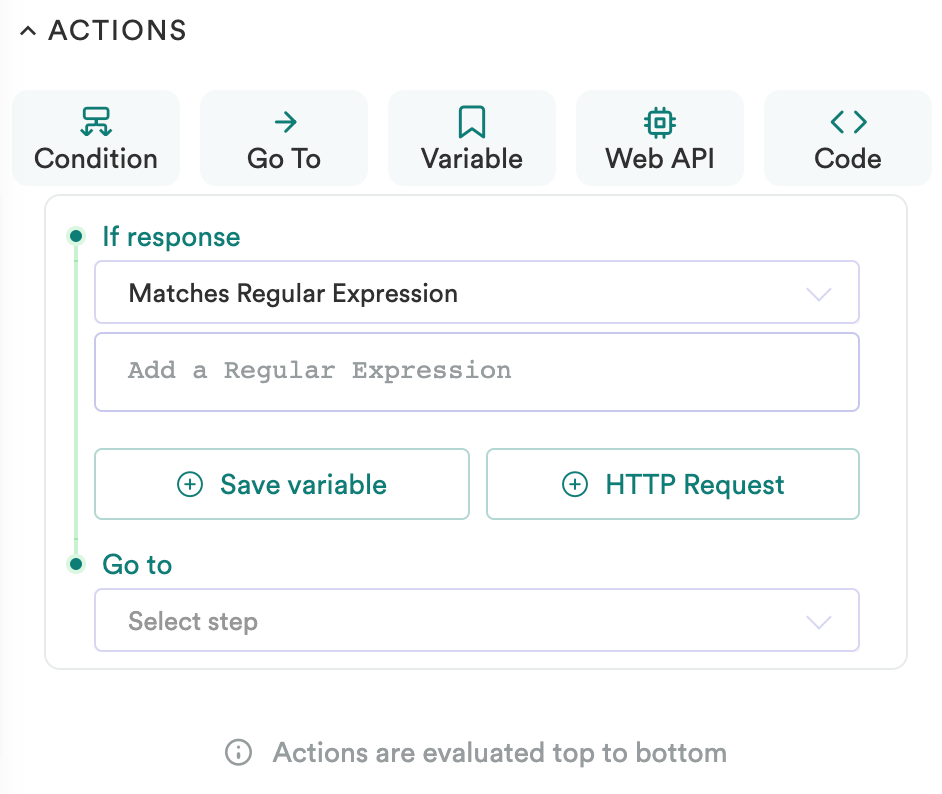The width and height of the screenshot is (942, 794).
Task: Open the Matches Regular Expression dropdown
Action: pyautogui.click(x=476, y=293)
